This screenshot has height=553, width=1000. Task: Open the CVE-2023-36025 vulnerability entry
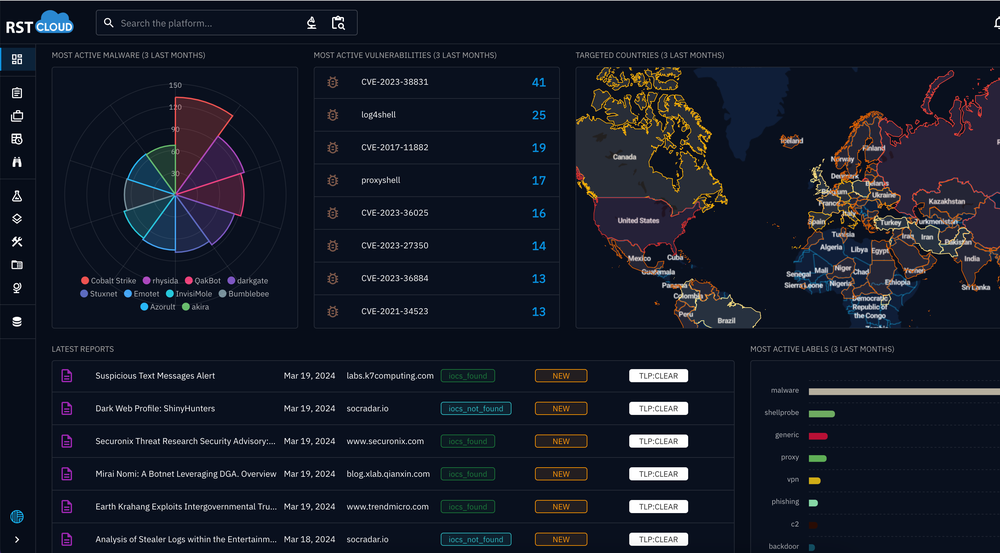pyautogui.click(x=436, y=213)
